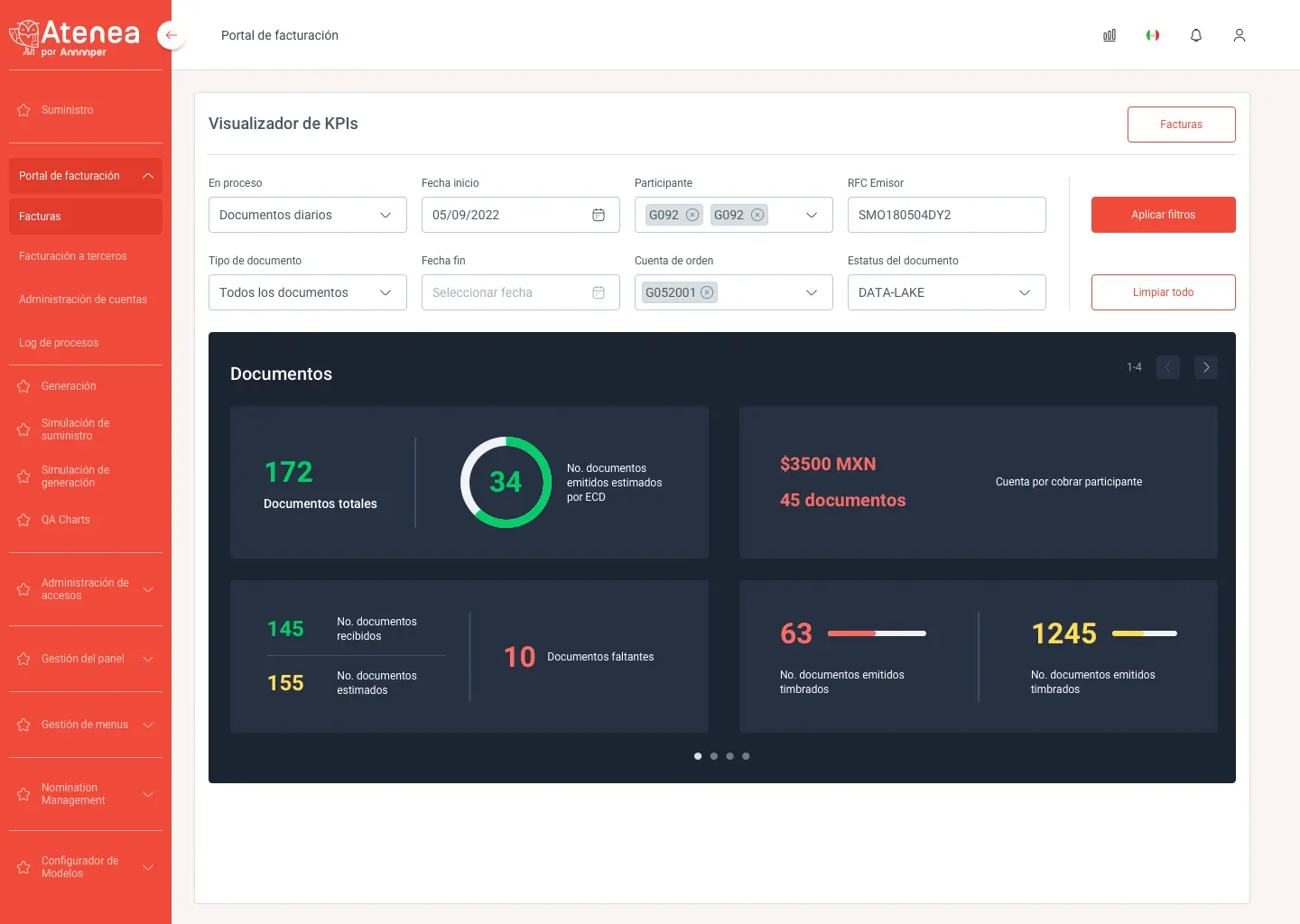
Task: Open calendar picker for Fecha fin
Action: coord(599,292)
